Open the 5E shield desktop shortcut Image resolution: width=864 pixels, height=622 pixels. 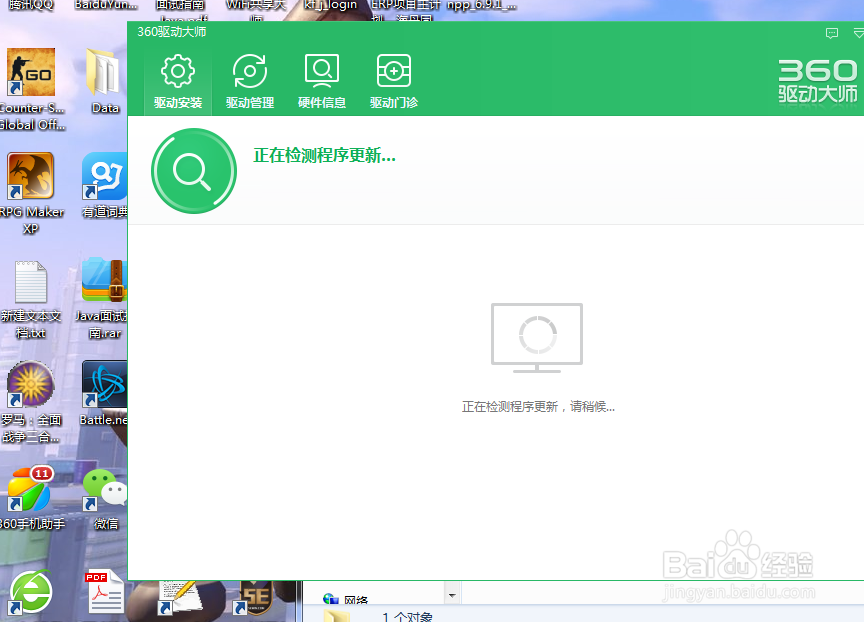pyautogui.click(x=253, y=597)
